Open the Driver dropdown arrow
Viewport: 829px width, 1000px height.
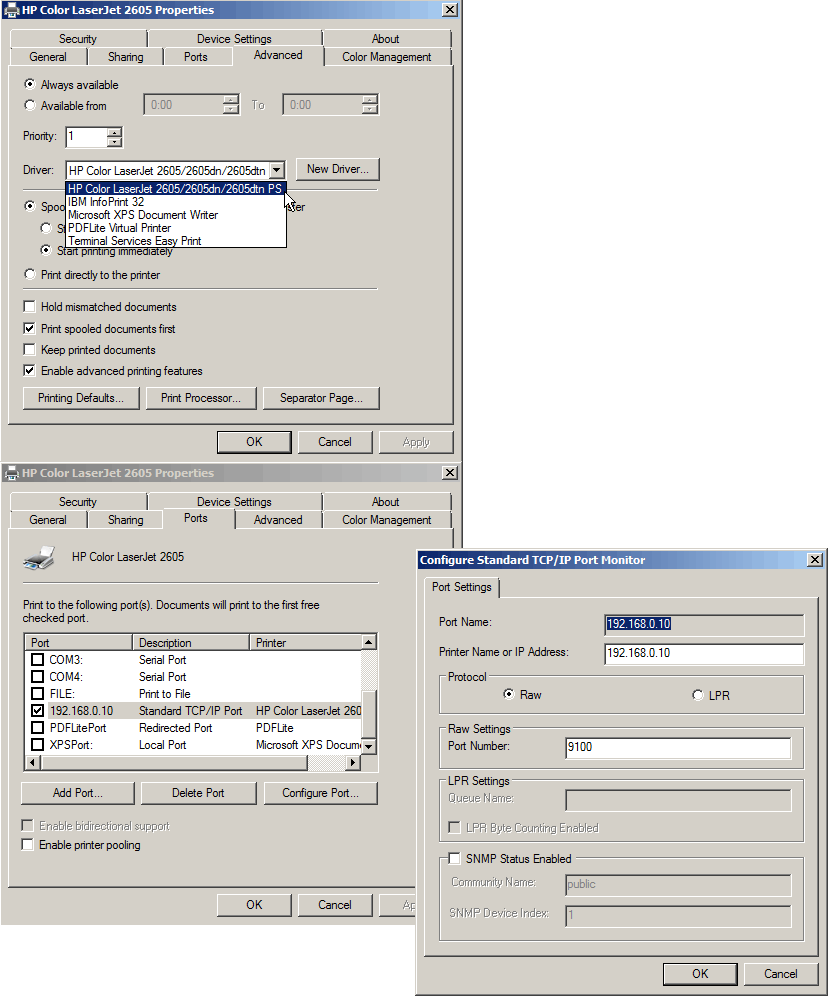[x=277, y=170]
